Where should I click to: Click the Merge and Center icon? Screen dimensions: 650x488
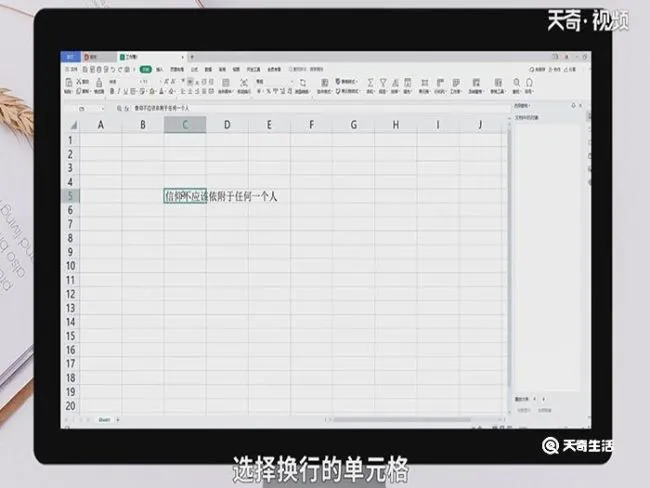tap(226, 83)
